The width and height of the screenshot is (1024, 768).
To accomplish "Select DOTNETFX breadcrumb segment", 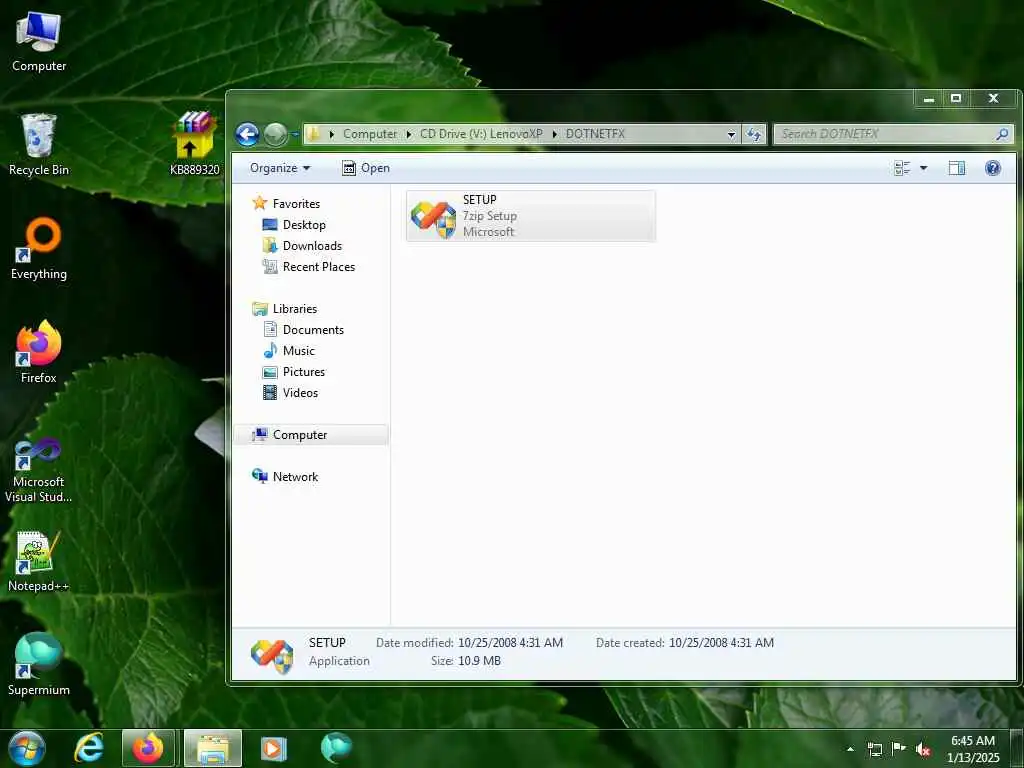I will pos(595,134).
